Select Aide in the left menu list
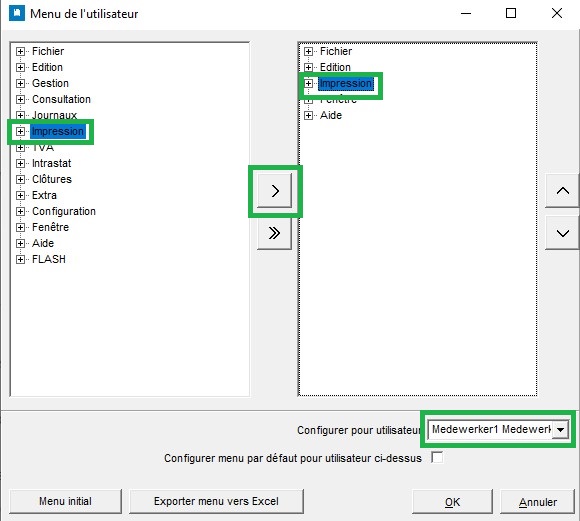This screenshot has height=521, width=580. (43, 243)
